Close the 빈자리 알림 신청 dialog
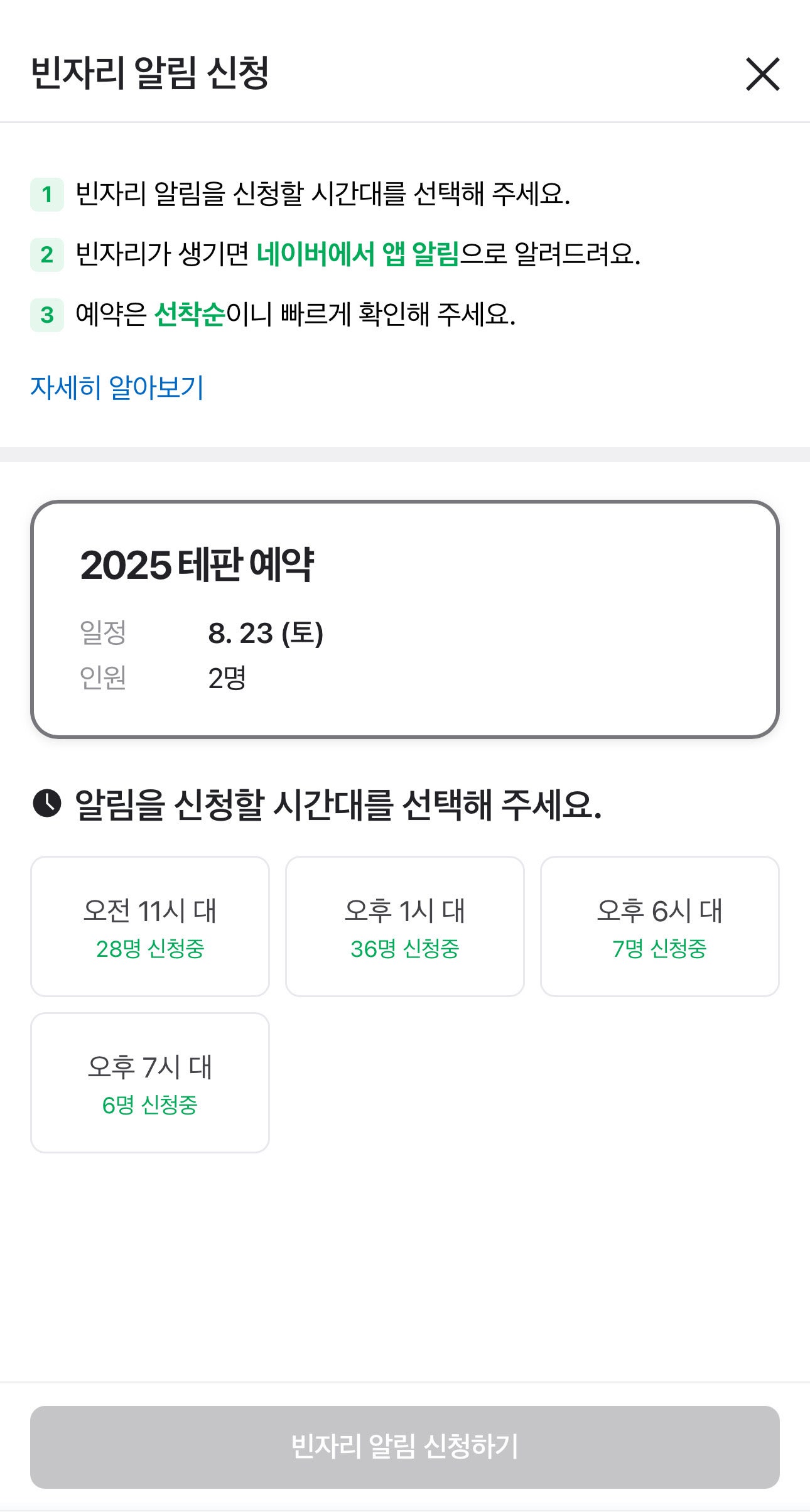The image size is (810, 1512). coord(762,74)
